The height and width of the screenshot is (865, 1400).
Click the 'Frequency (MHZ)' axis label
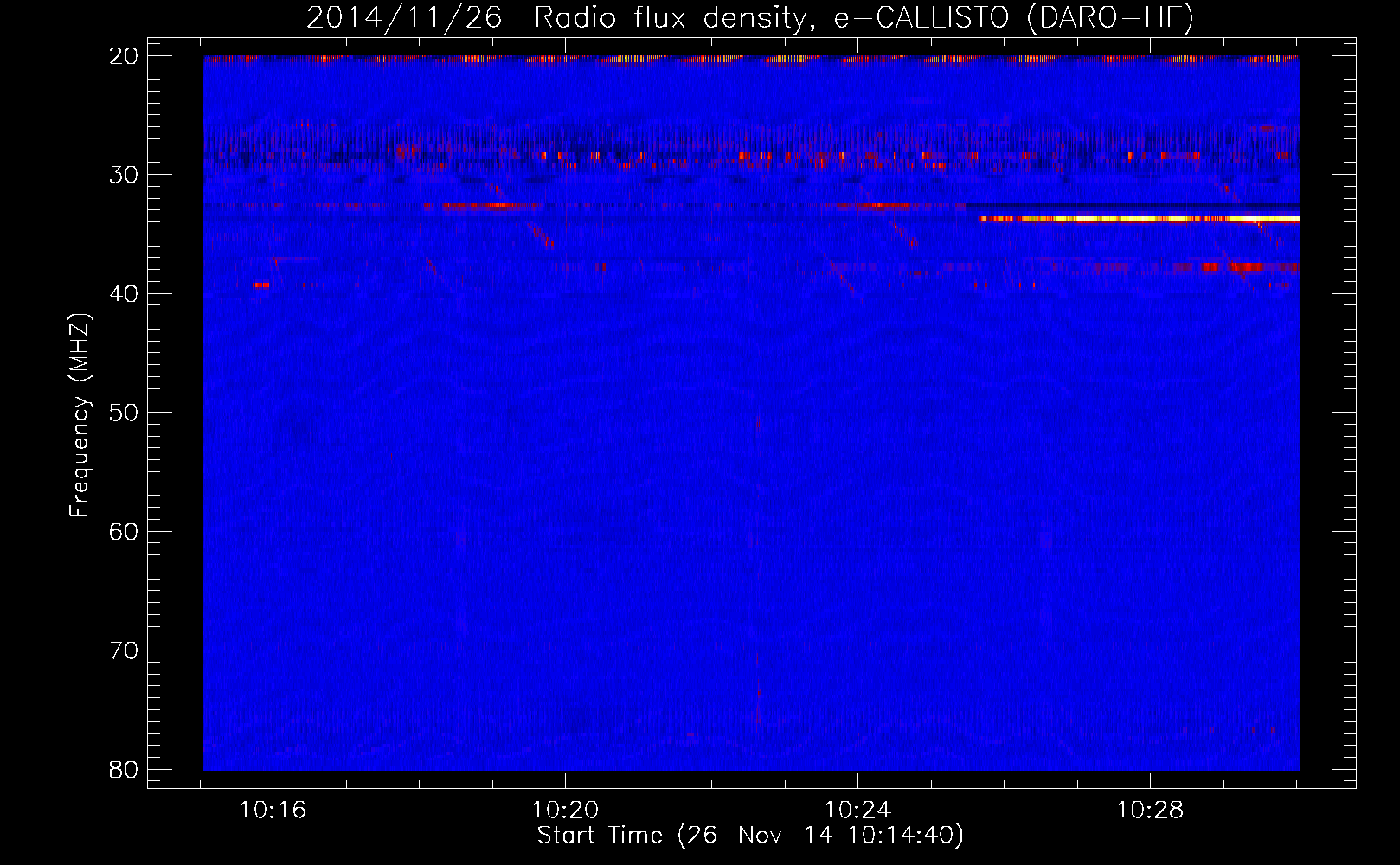[80, 415]
